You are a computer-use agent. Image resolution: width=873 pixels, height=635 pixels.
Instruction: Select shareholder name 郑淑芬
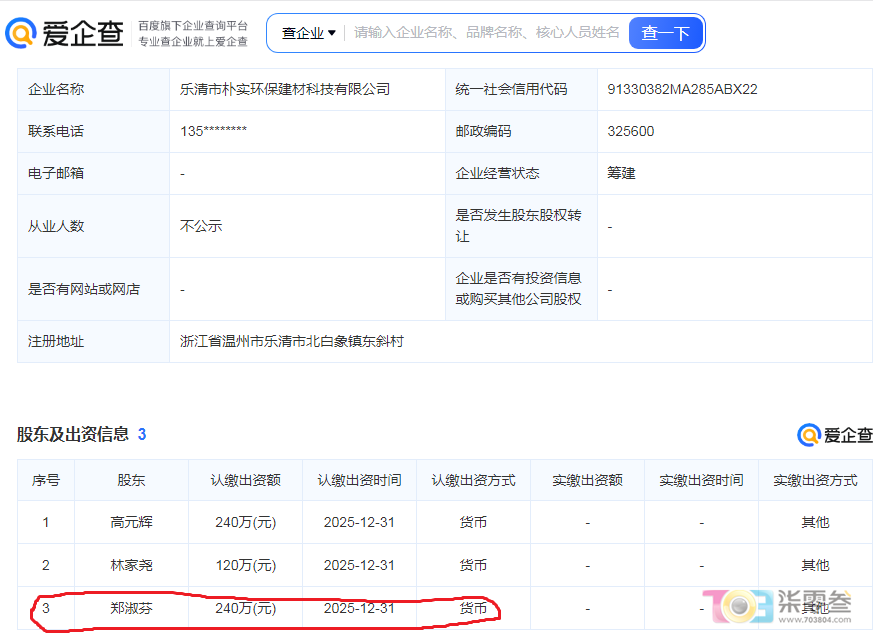(131, 608)
